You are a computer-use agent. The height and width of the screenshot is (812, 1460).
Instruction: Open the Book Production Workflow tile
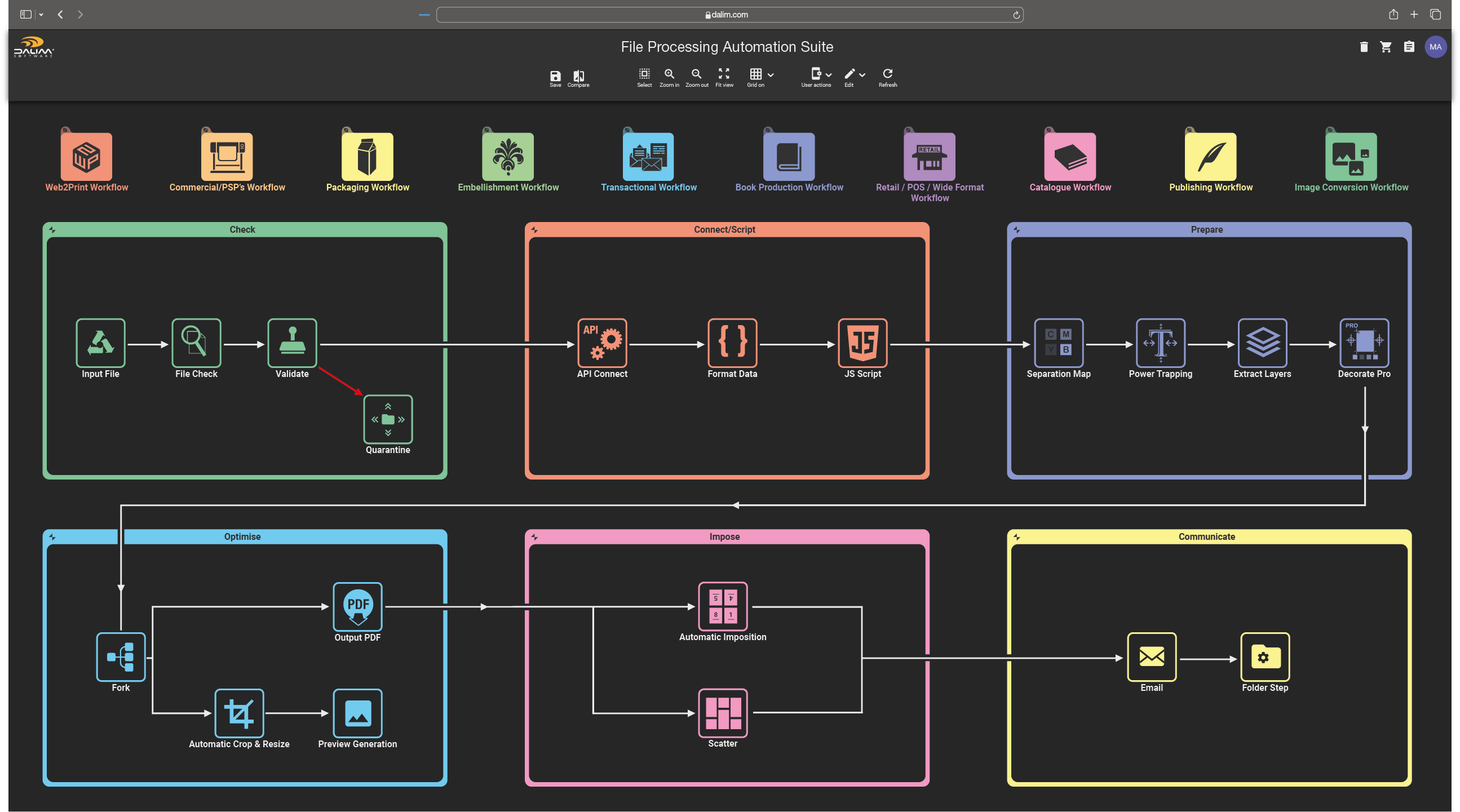pyautogui.click(x=789, y=157)
